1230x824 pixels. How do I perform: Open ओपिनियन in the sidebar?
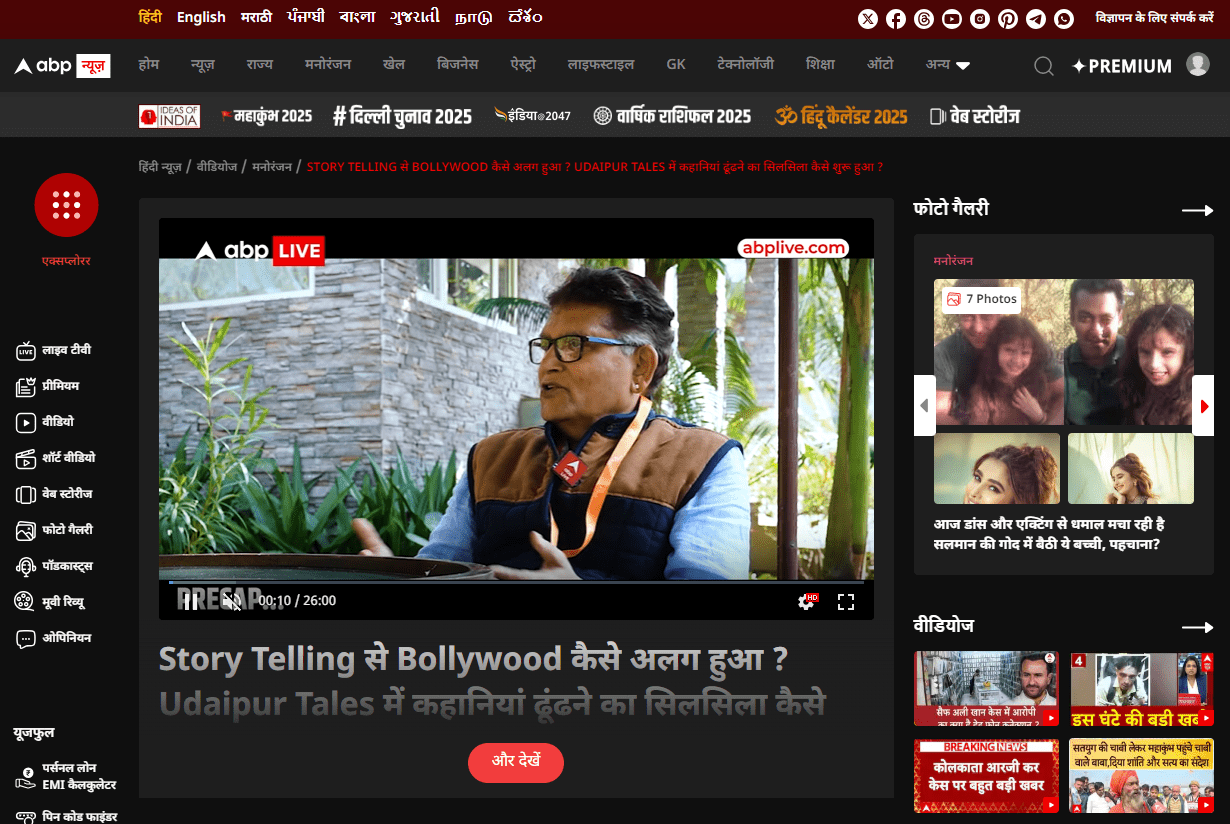point(54,639)
